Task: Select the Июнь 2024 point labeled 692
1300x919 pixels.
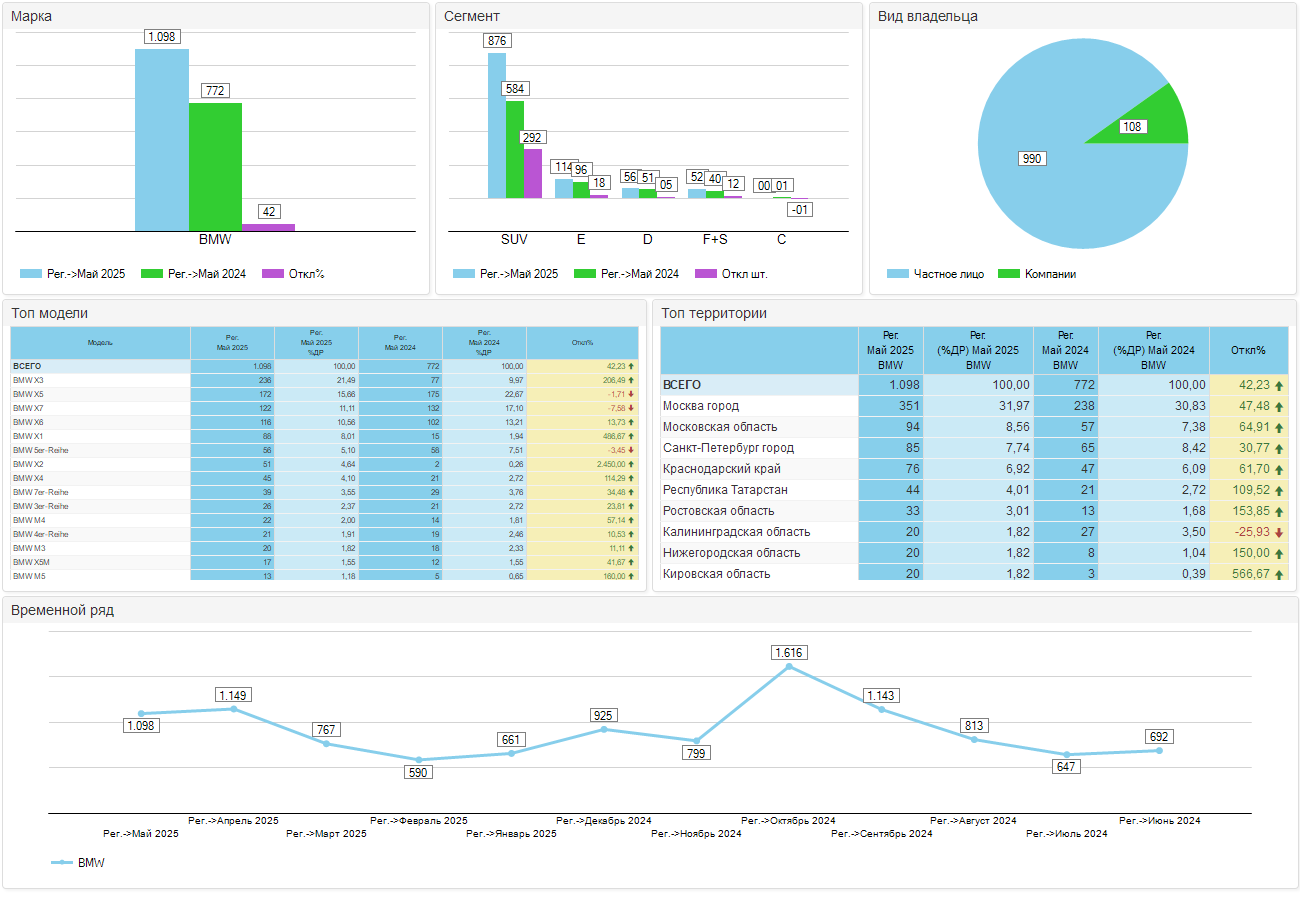Action: [x=1159, y=750]
